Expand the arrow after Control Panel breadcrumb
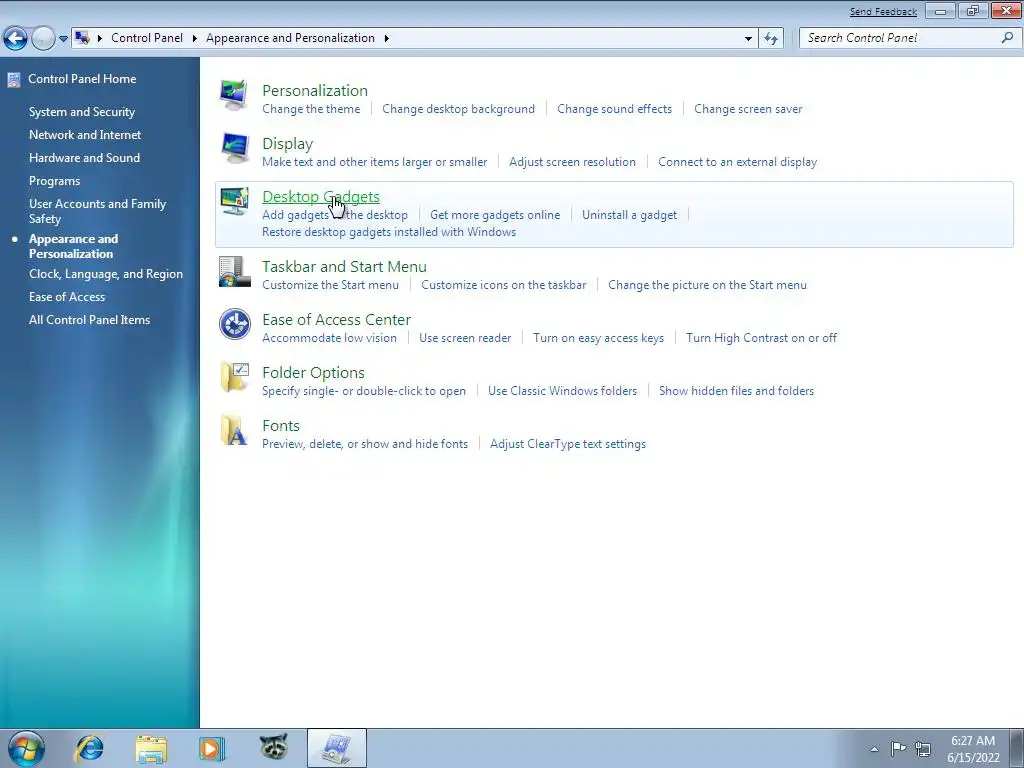1024x768 pixels. coord(195,38)
